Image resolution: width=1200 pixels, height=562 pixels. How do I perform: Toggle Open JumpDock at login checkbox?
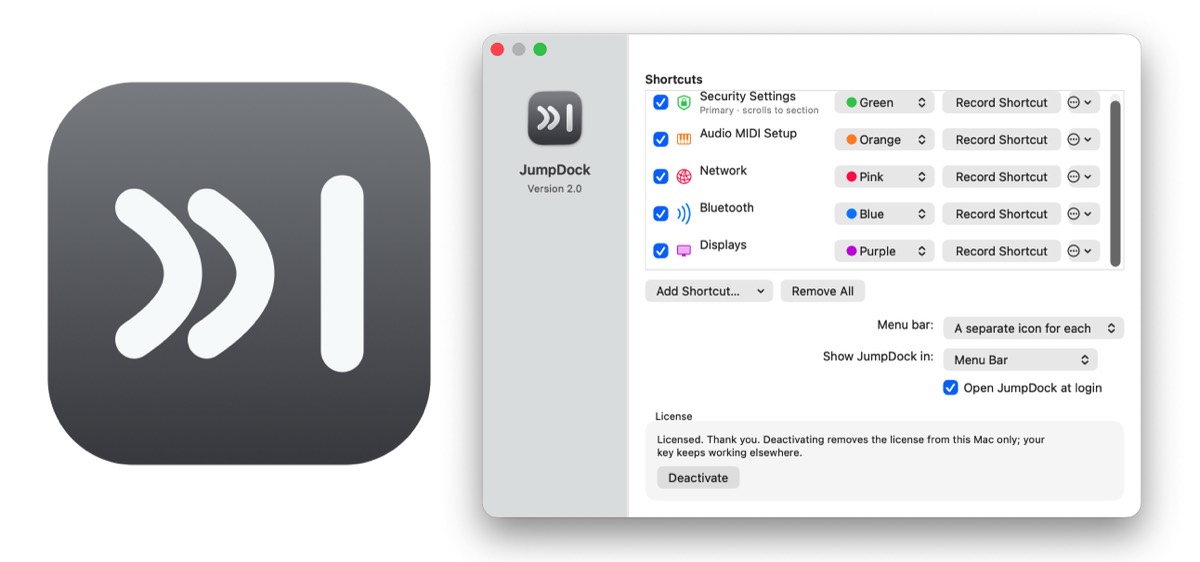click(x=951, y=388)
